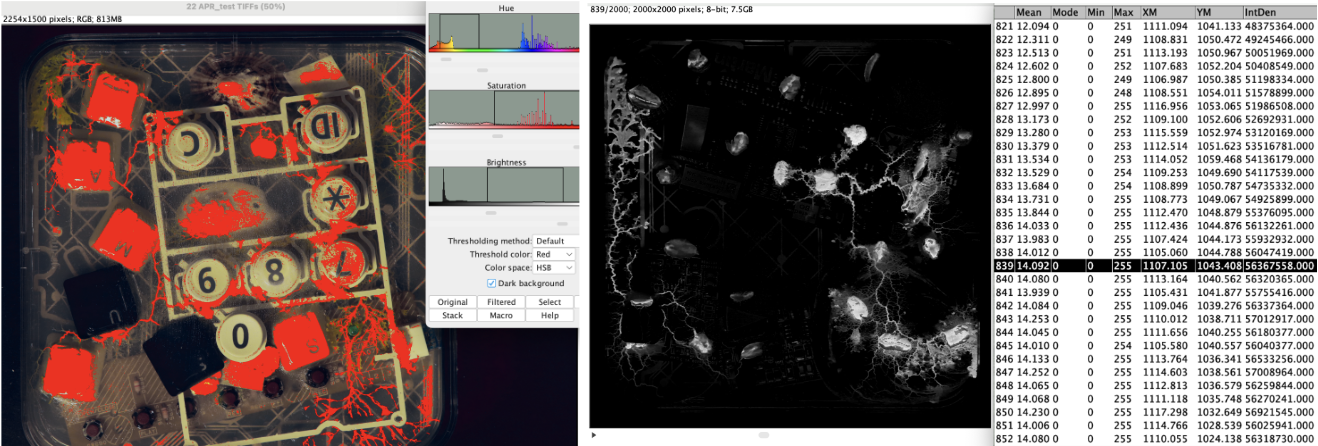1318x446 pixels.
Task: Select highlighted row 839 in results table
Action: click(1155, 266)
